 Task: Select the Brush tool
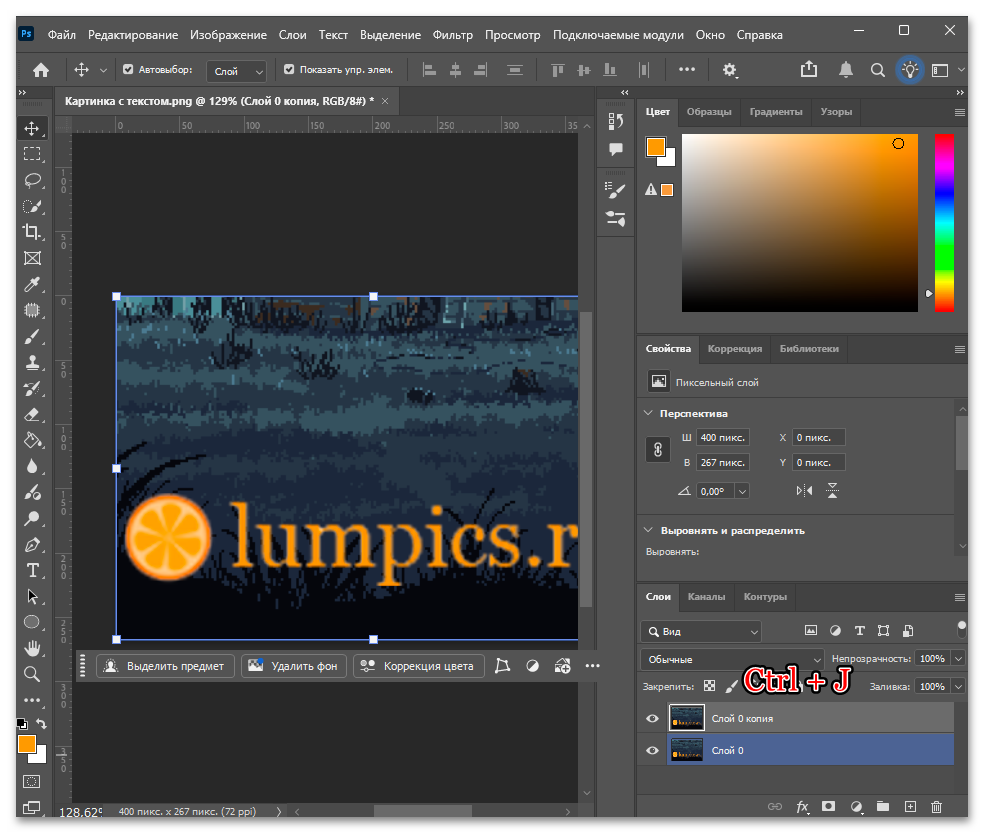click(32, 337)
